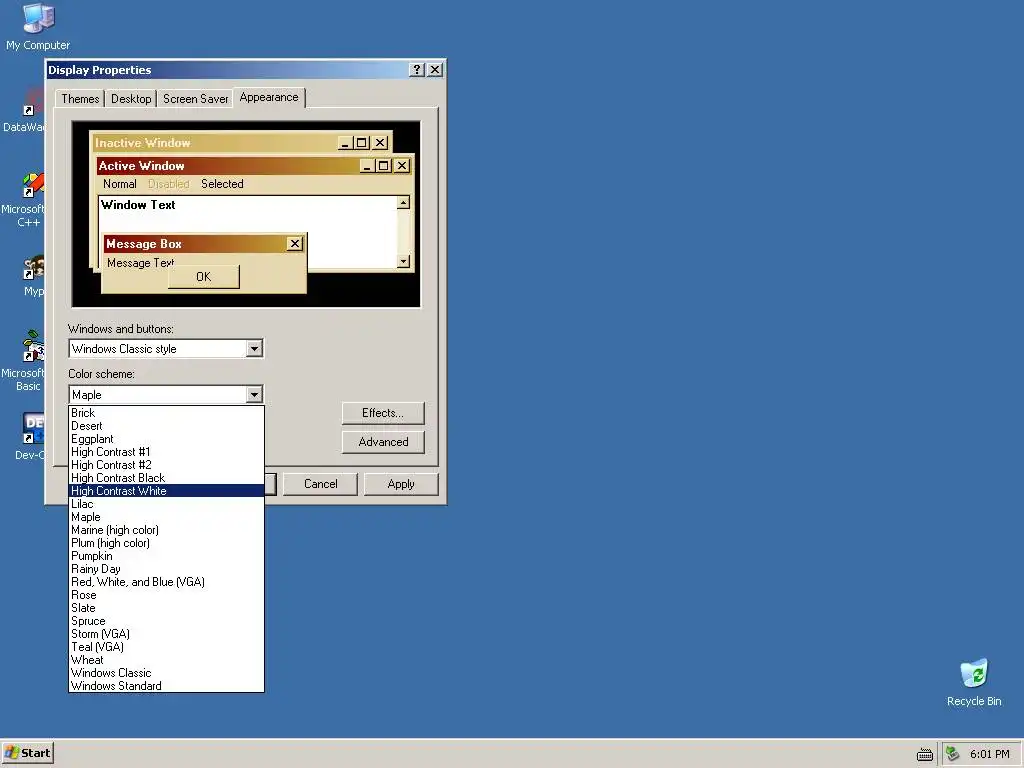The height and width of the screenshot is (768, 1024).
Task: Pick Rose from the scheme list
Action: pyautogui.click(x=167, y=595)
